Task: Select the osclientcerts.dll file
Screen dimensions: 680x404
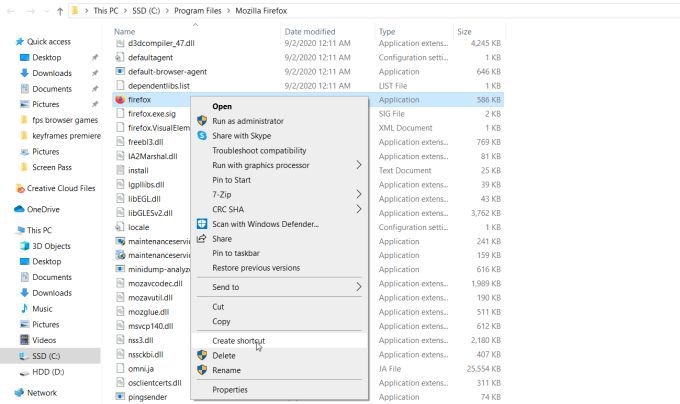Action: 155,383
